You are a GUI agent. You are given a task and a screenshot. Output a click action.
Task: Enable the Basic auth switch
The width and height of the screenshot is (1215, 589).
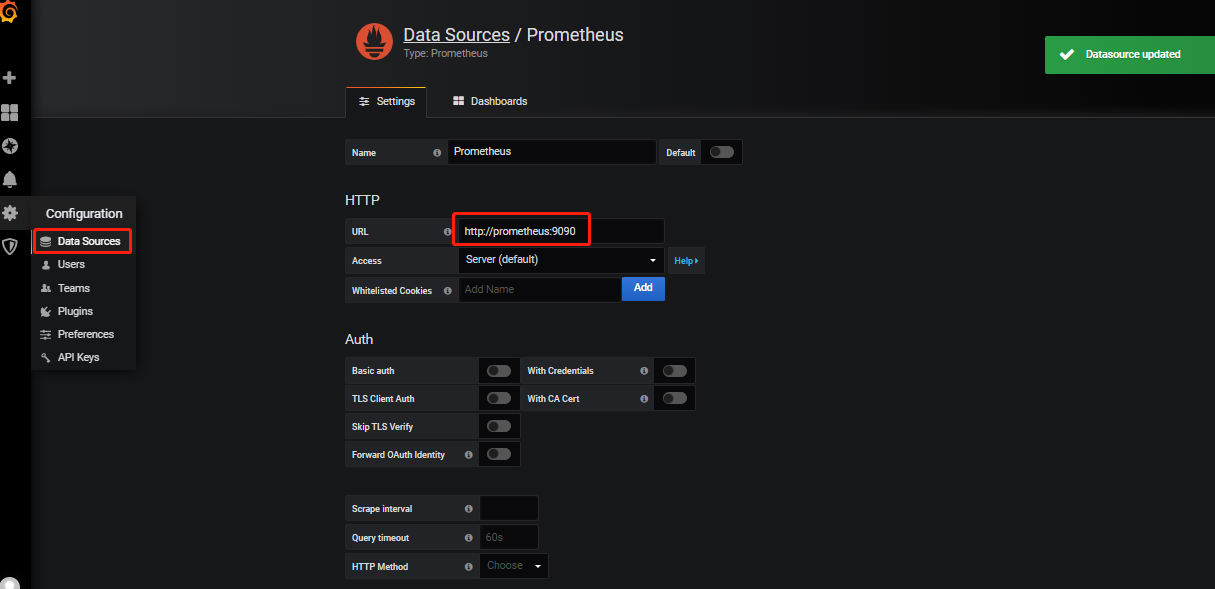499,371
